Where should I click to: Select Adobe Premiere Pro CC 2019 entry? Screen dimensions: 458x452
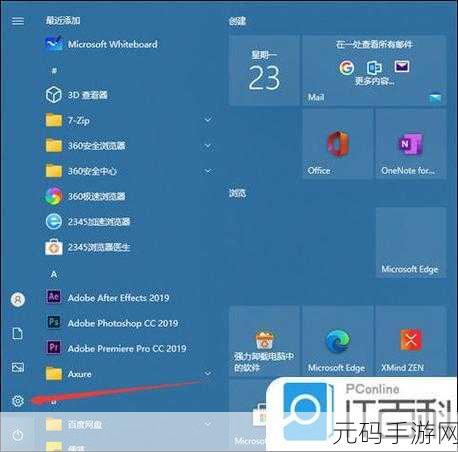127,348
